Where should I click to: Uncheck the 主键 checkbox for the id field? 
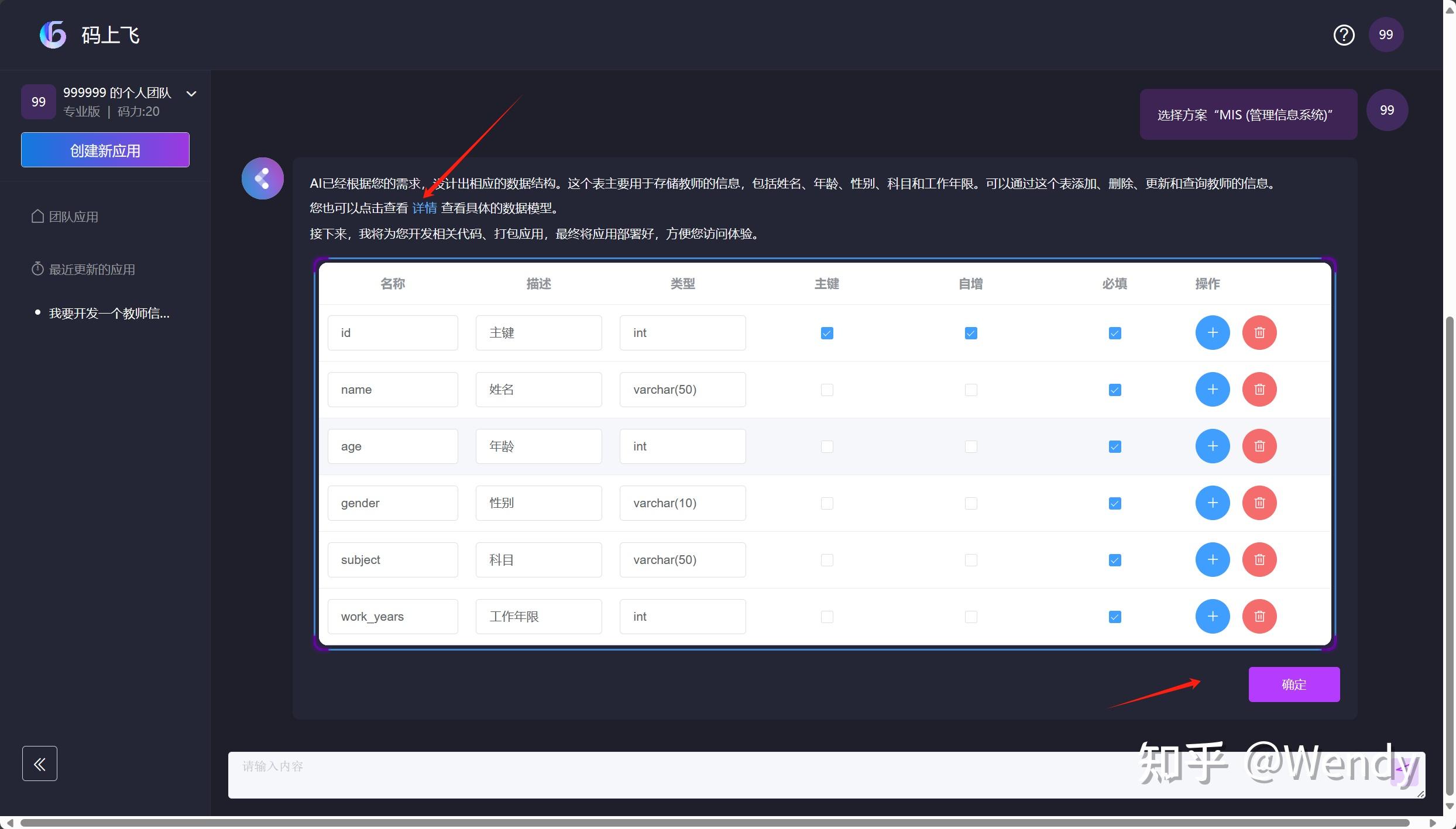coord(826,332)
